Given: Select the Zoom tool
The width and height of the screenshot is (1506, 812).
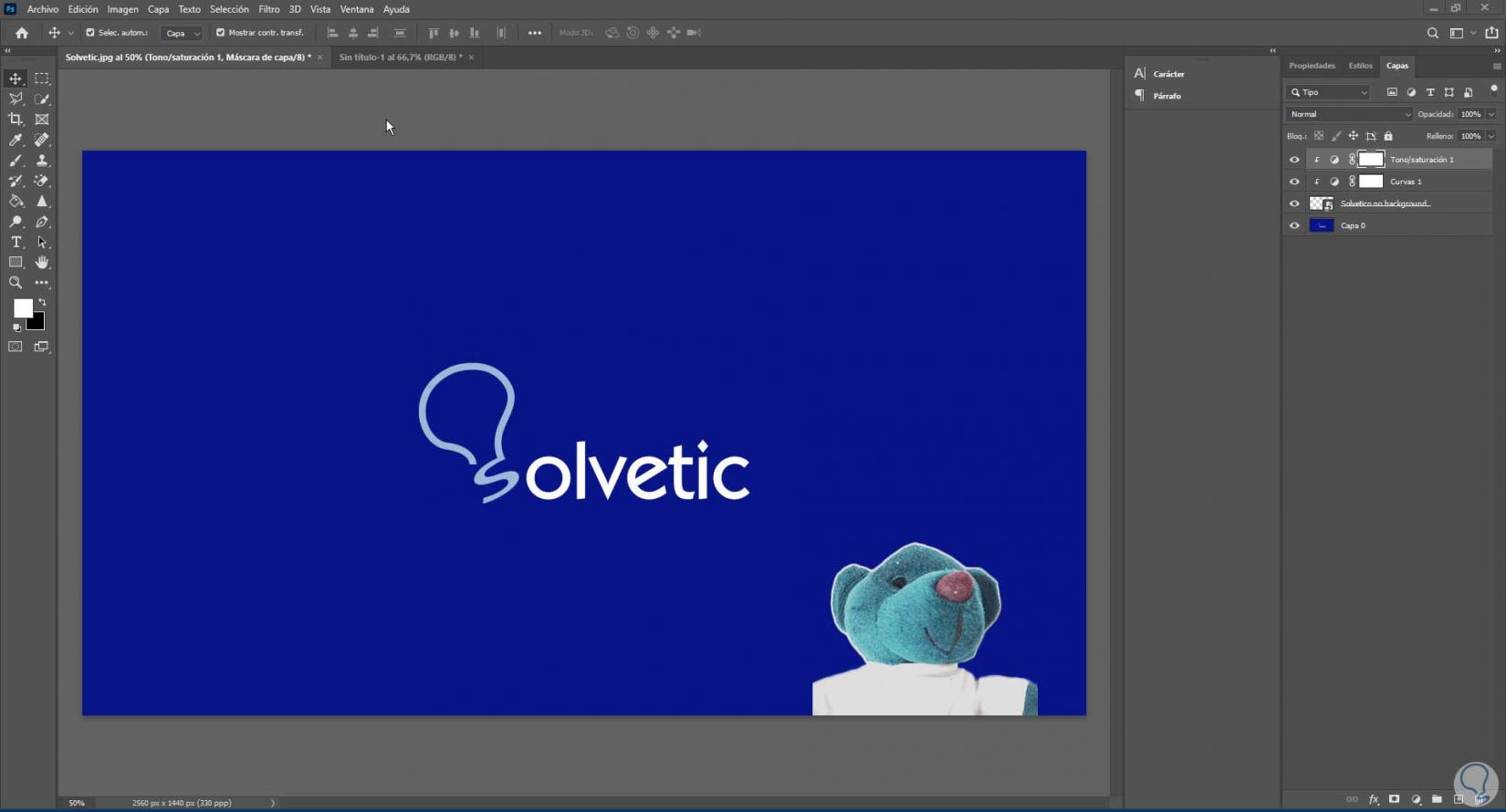Looking at the screenshot, I should point(16,283).
